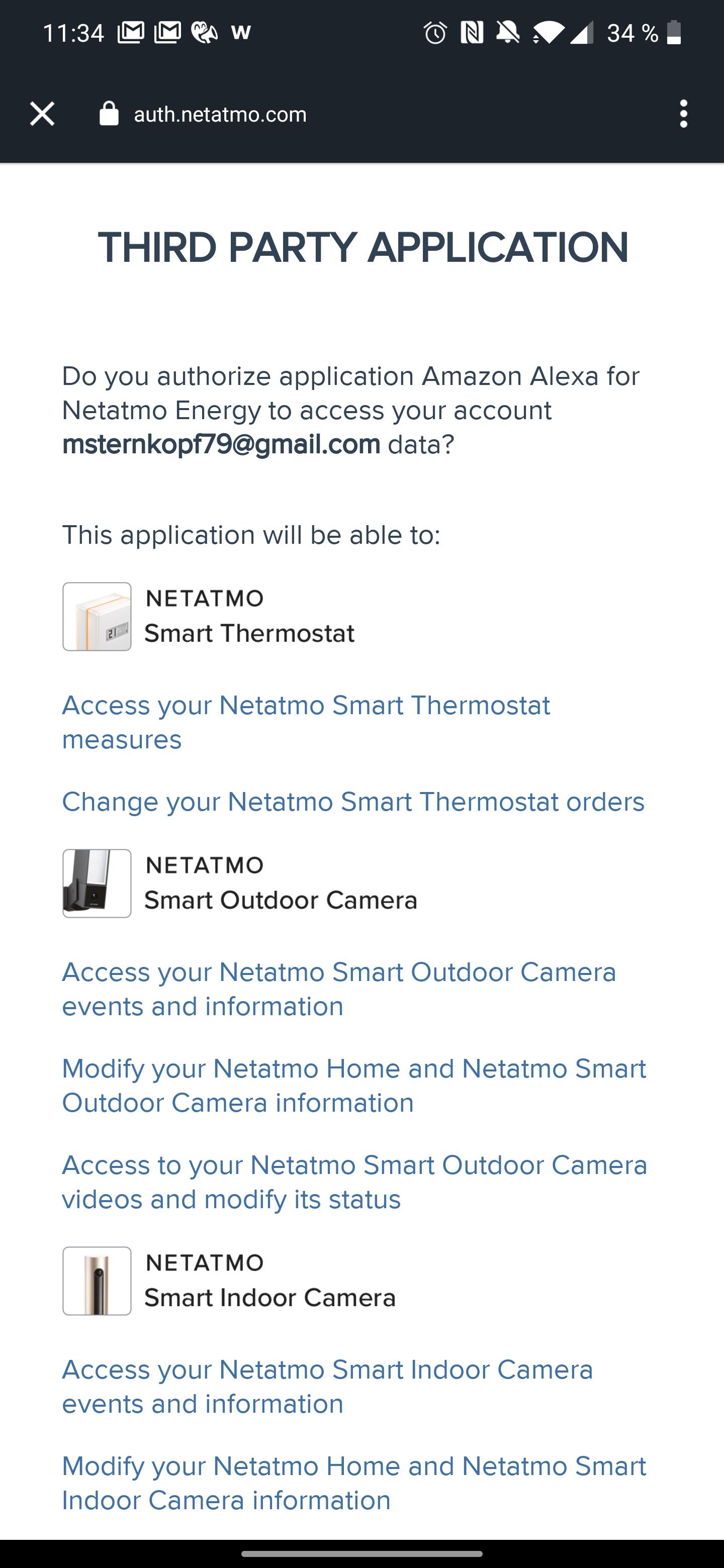This screenshot has width=724, height=1568.
Task: Open the three-dot browser overflow menu
Action: [x=683, y=114]
